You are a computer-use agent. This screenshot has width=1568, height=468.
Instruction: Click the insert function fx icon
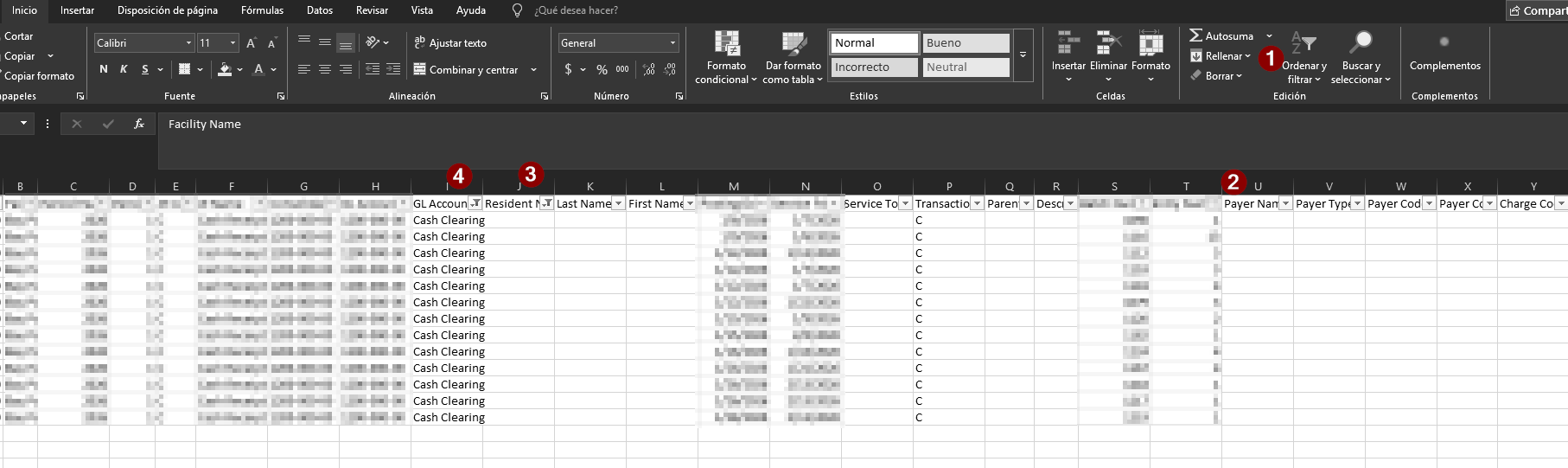click(x=138, y=124)
